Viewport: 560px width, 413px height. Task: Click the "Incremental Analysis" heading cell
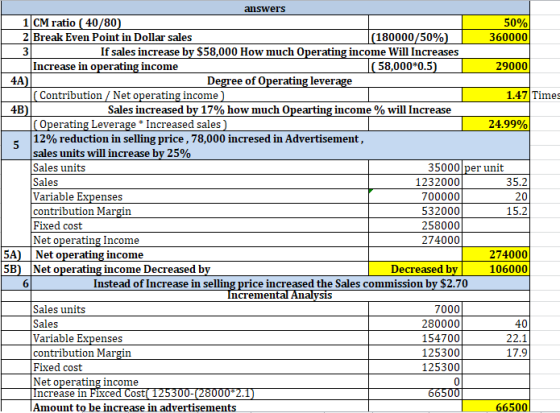280,296
